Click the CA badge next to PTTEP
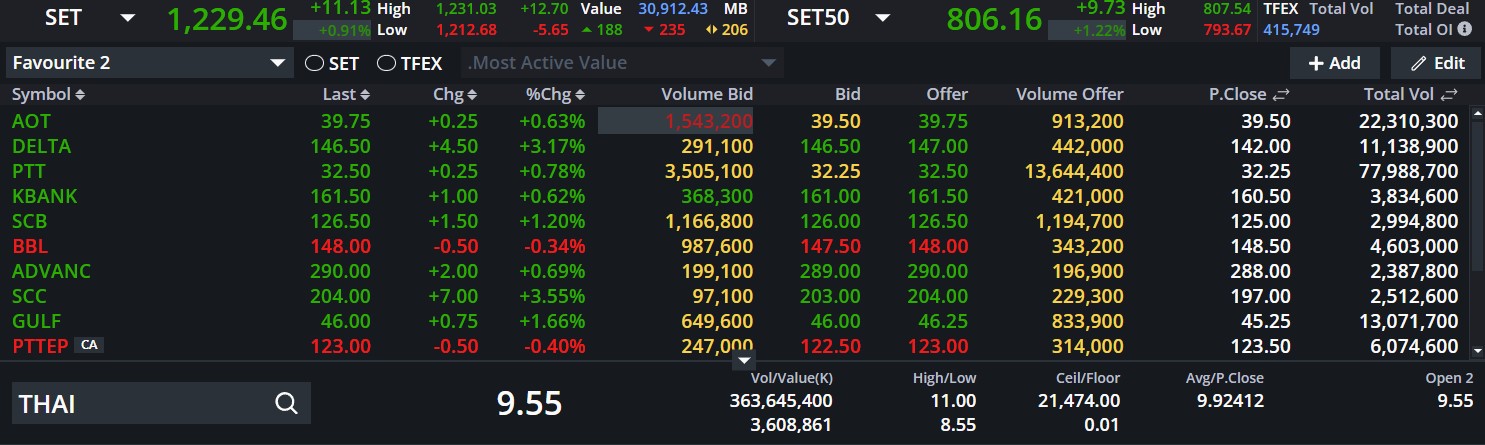 click(89, 345)
